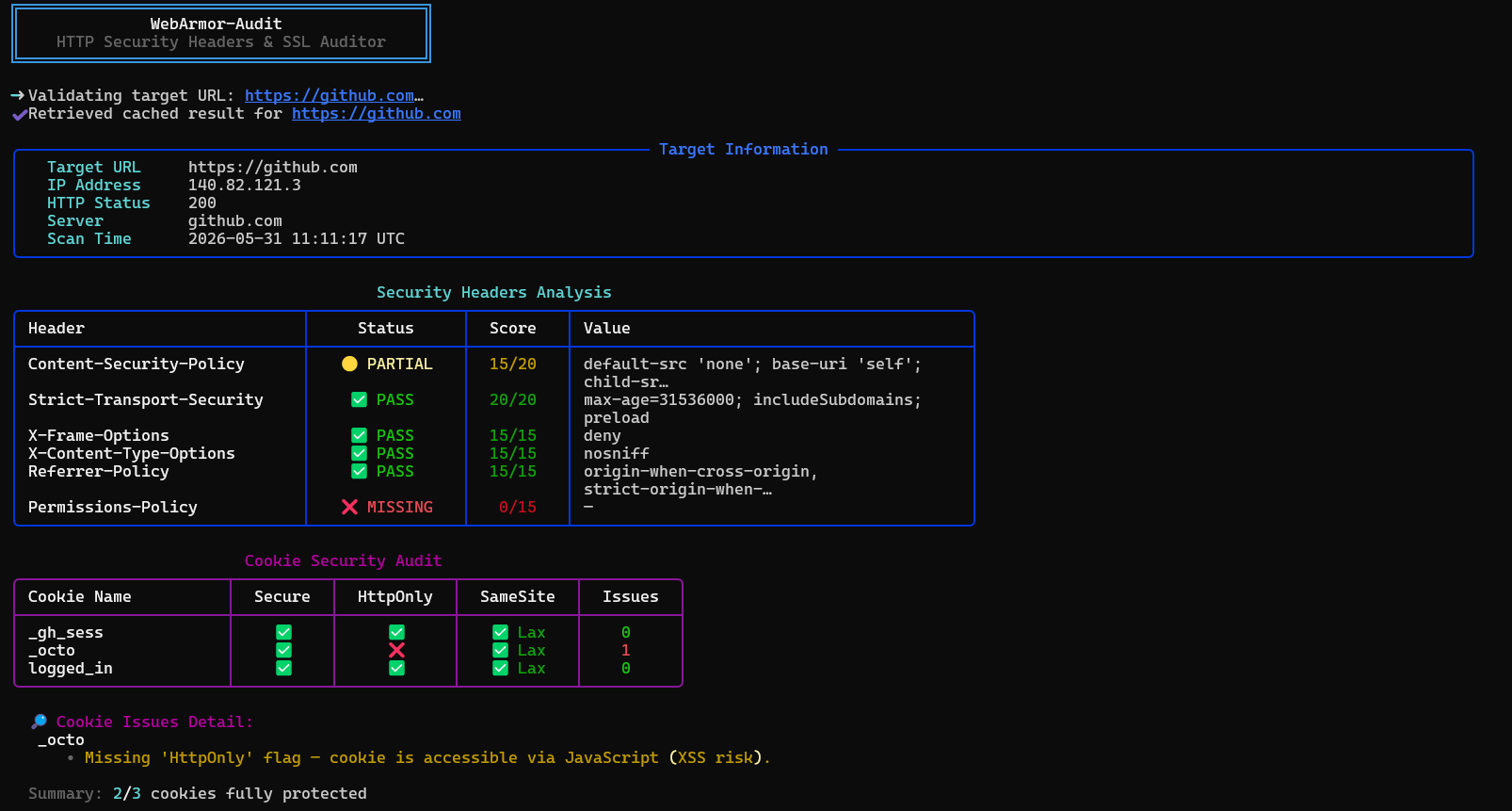The width and height of the screenshot is (1512, 811).
Task: Click the WebArmor-Audit title text
Action: click(x=217, y=24)
